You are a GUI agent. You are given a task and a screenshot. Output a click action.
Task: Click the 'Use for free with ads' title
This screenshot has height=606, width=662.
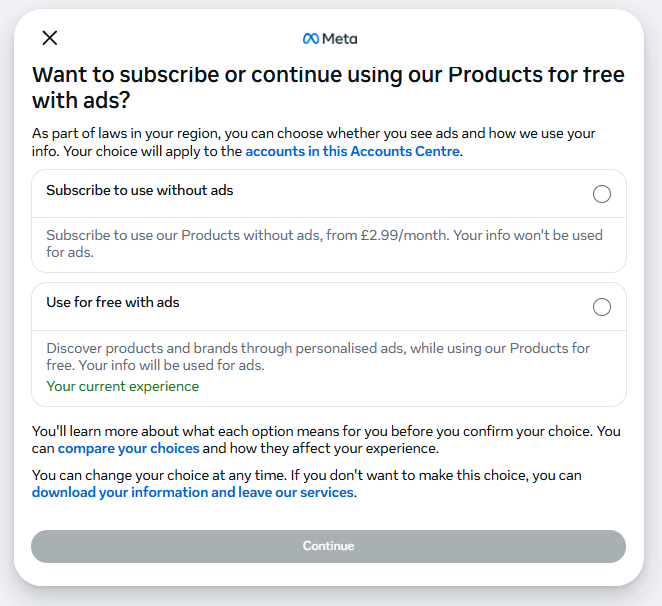[113, 302]
